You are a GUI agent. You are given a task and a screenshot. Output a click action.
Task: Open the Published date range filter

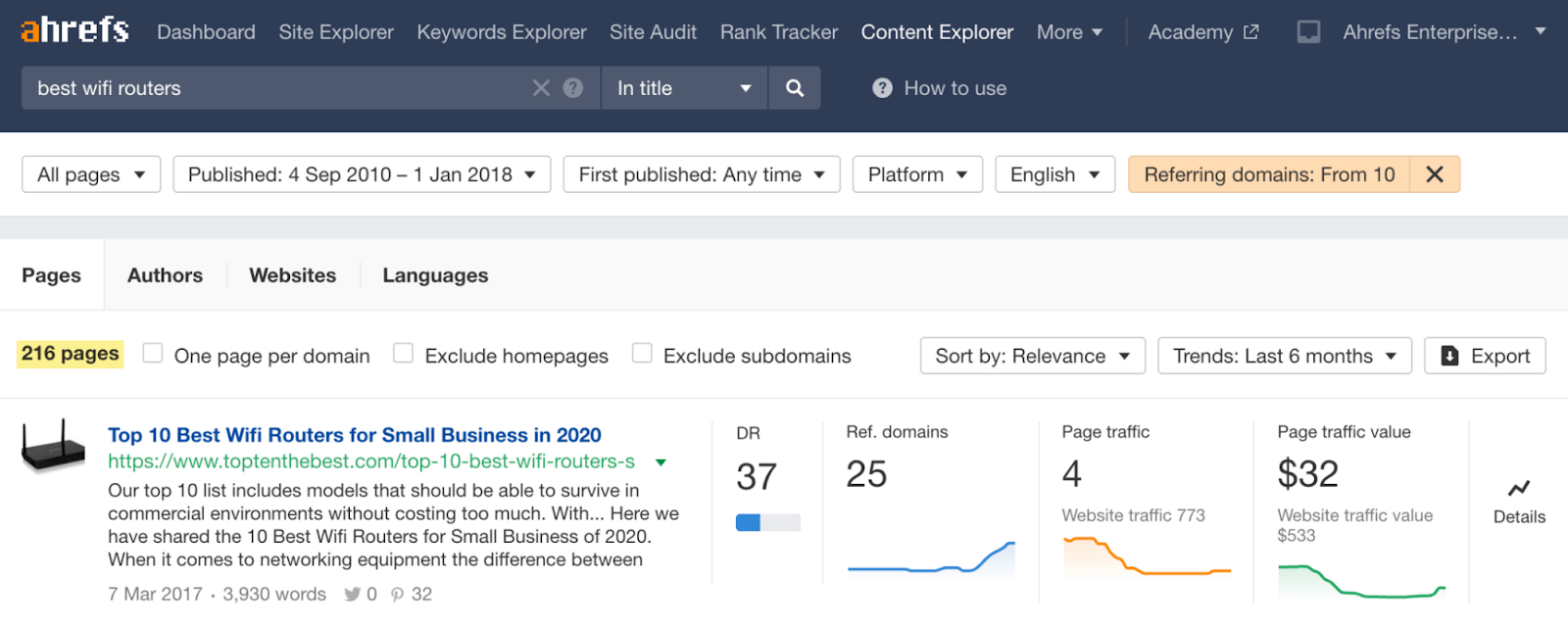361,174
